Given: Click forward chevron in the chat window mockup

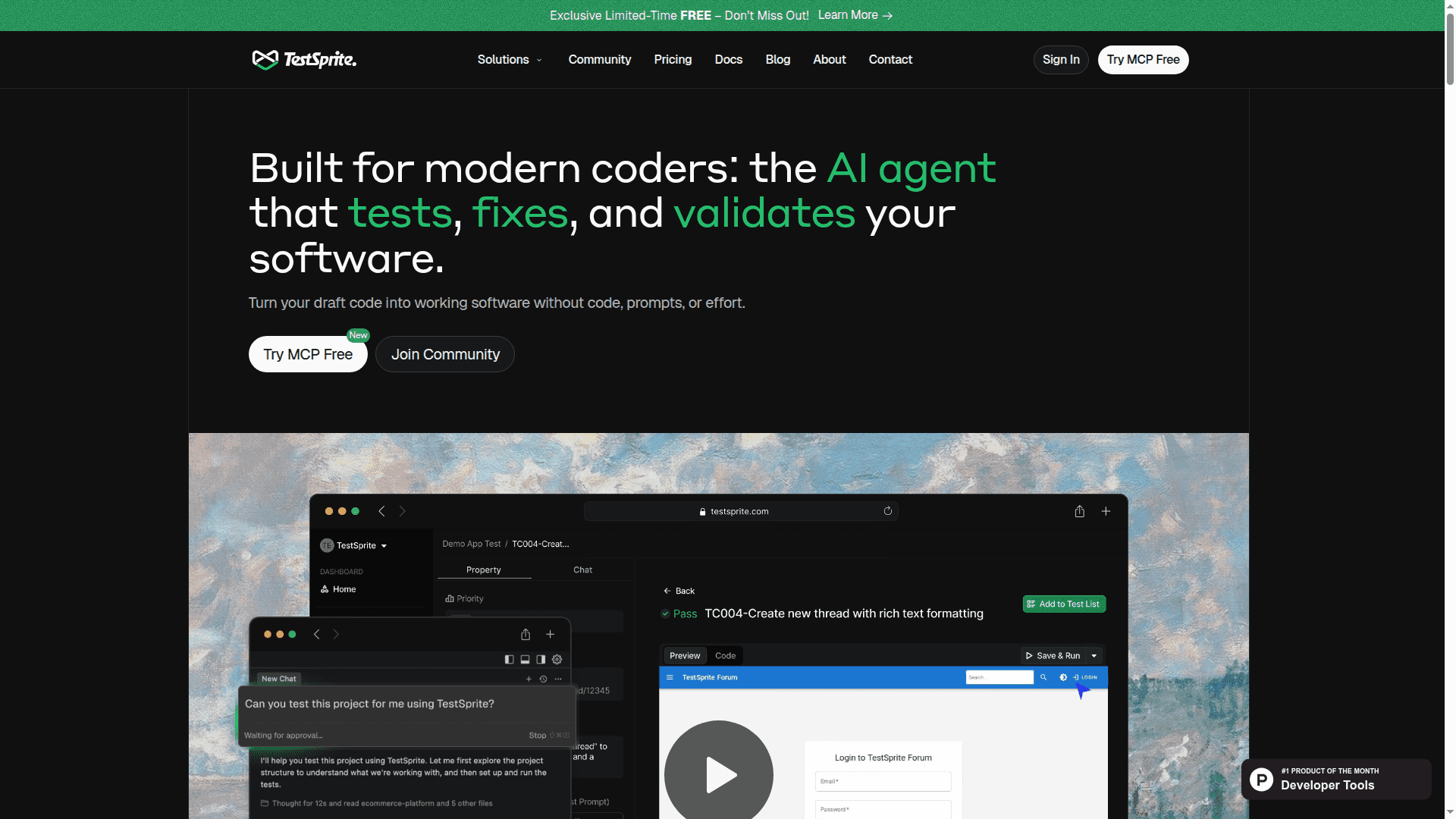Looking at the screenshot, I should tap(336, 634).
